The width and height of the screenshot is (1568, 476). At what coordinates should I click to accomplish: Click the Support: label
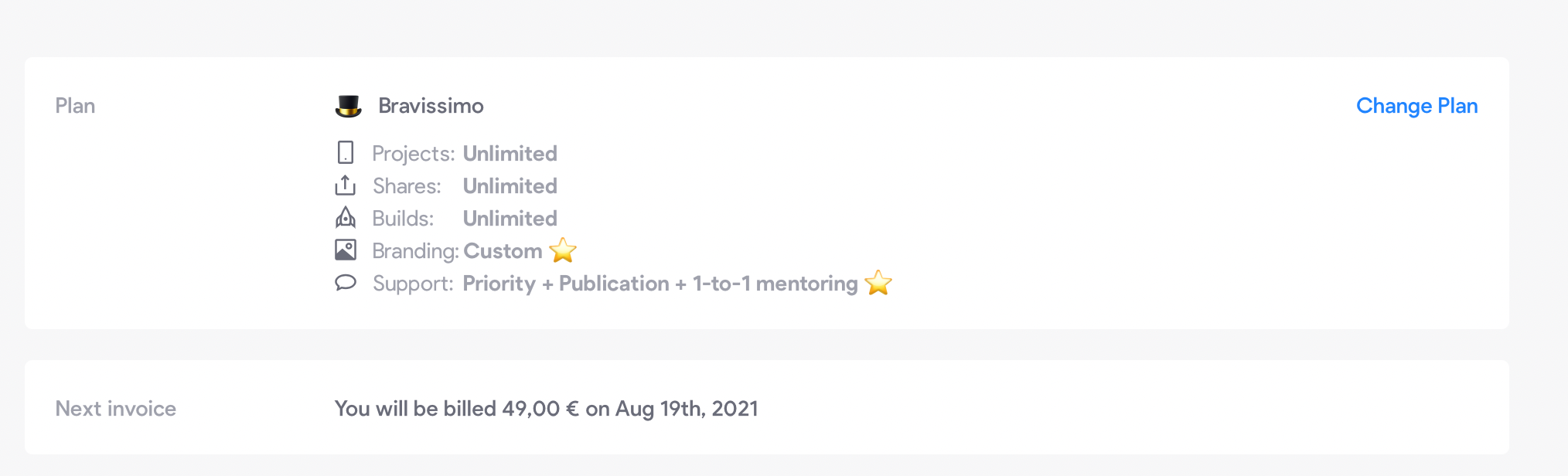coord(413,284)
